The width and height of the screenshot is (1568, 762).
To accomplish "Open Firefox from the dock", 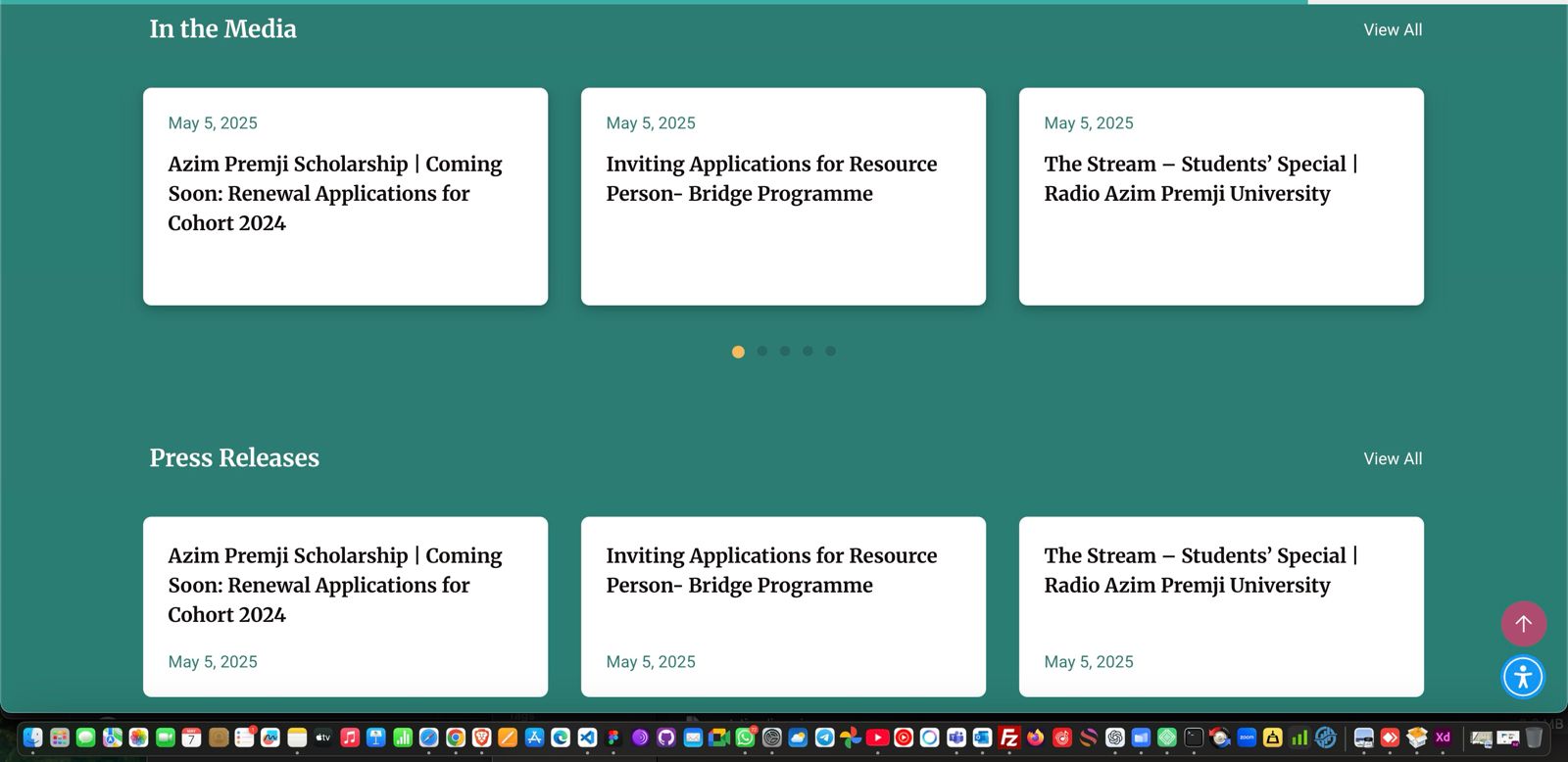I will pyautogui.click(x=1036, y=738).
